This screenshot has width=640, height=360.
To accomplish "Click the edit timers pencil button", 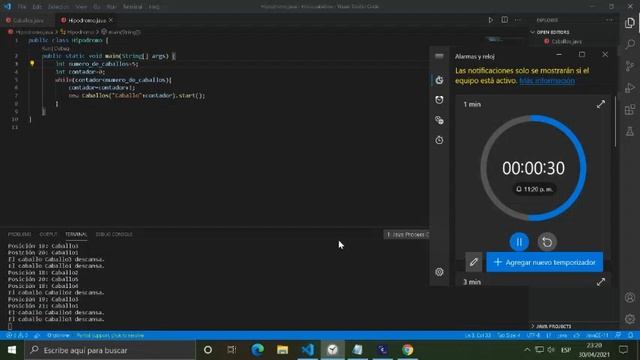I will click(x=473, y=262).
